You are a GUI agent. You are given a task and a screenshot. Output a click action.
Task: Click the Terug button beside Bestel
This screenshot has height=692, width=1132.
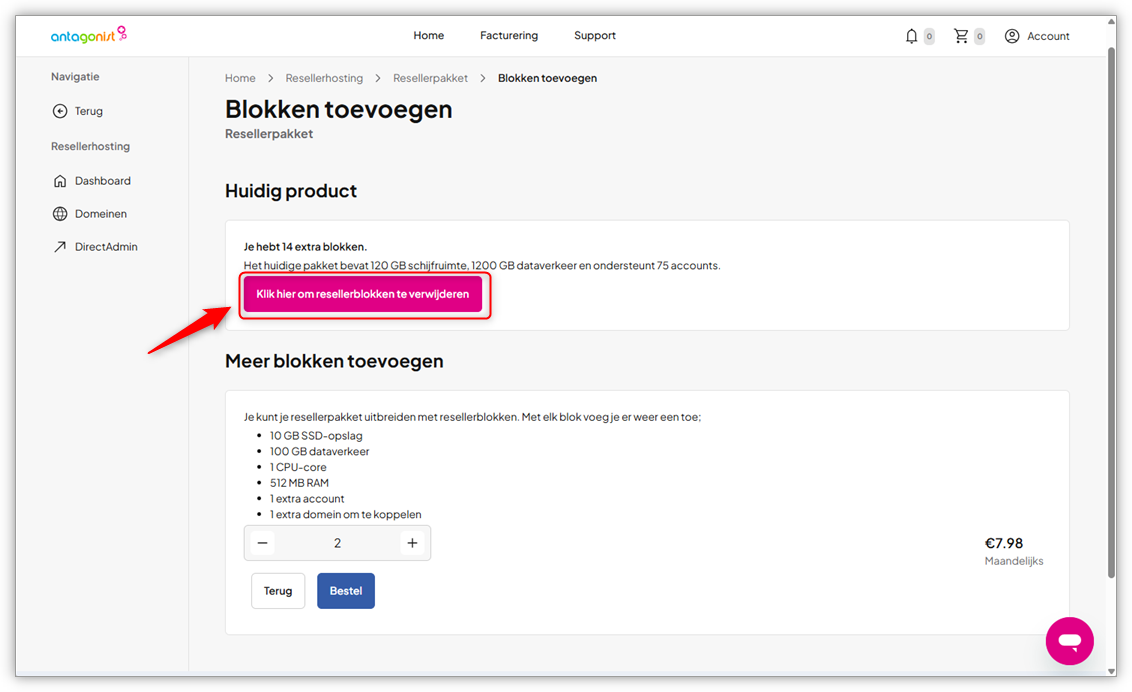pos(278,590)
